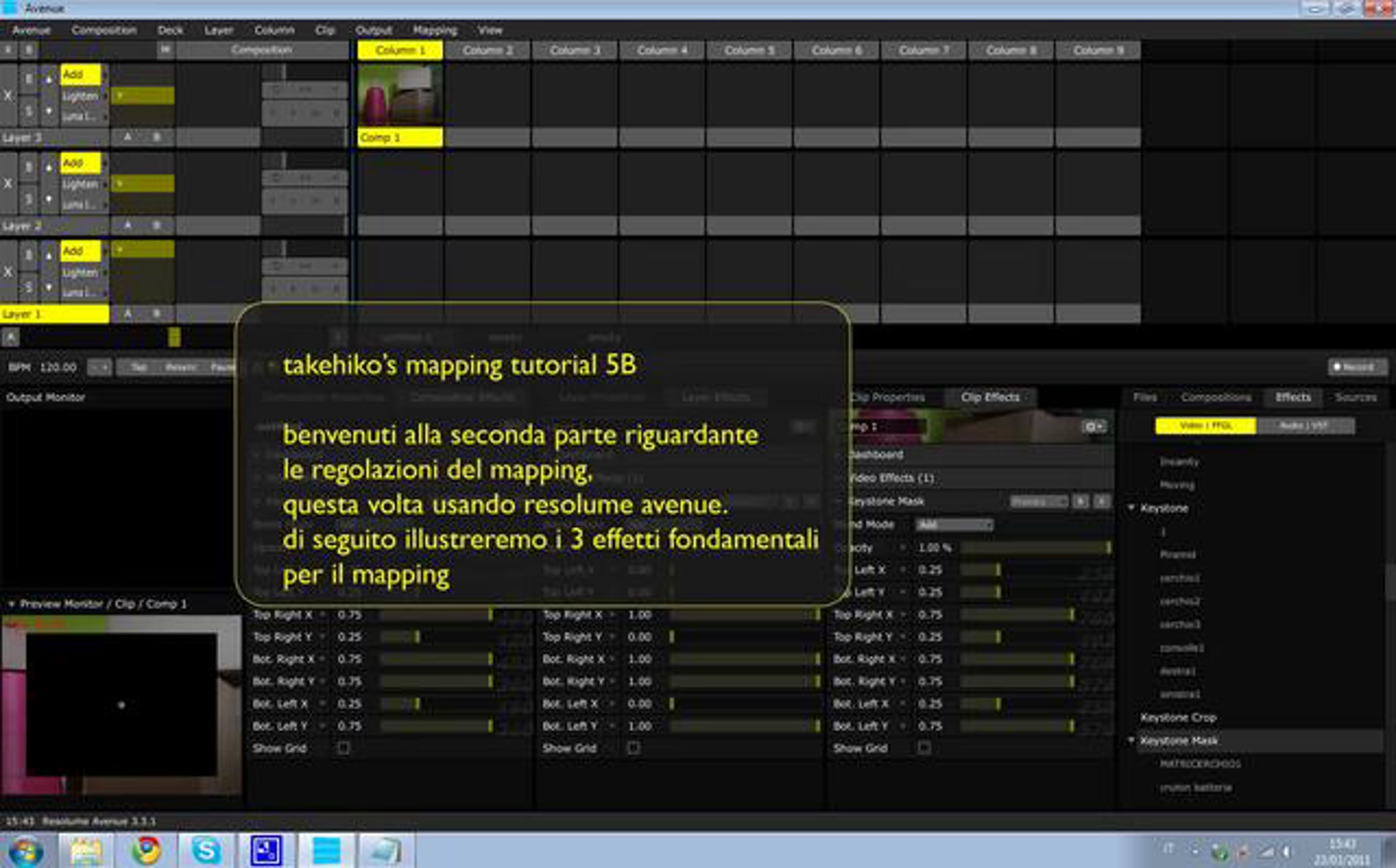1396x868 pixels.
Task: Collapse the Keystone effect group
Action: tap(1131, 508)
